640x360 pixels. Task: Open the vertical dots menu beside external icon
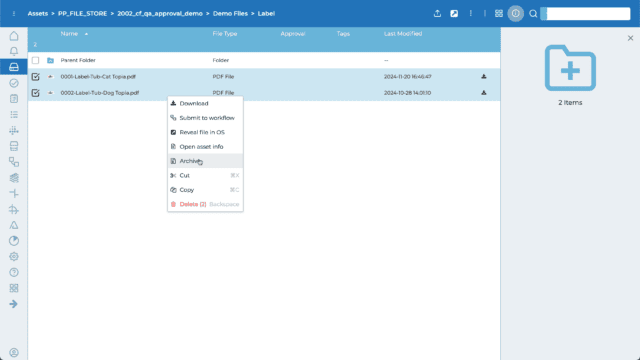click(x=471, y=13)
